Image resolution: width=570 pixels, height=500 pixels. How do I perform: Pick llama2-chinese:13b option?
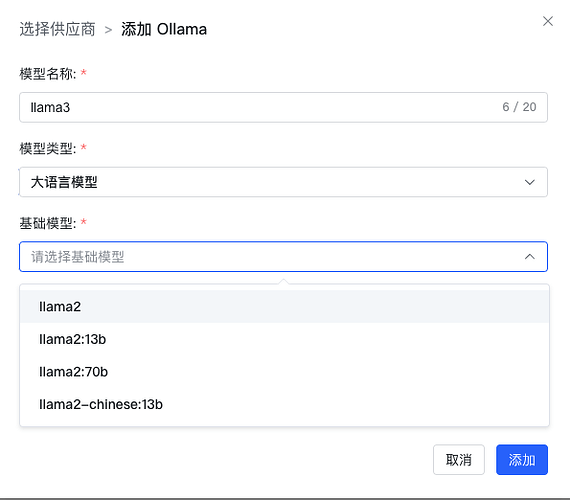pyautogui.click(x=284, y=404)
